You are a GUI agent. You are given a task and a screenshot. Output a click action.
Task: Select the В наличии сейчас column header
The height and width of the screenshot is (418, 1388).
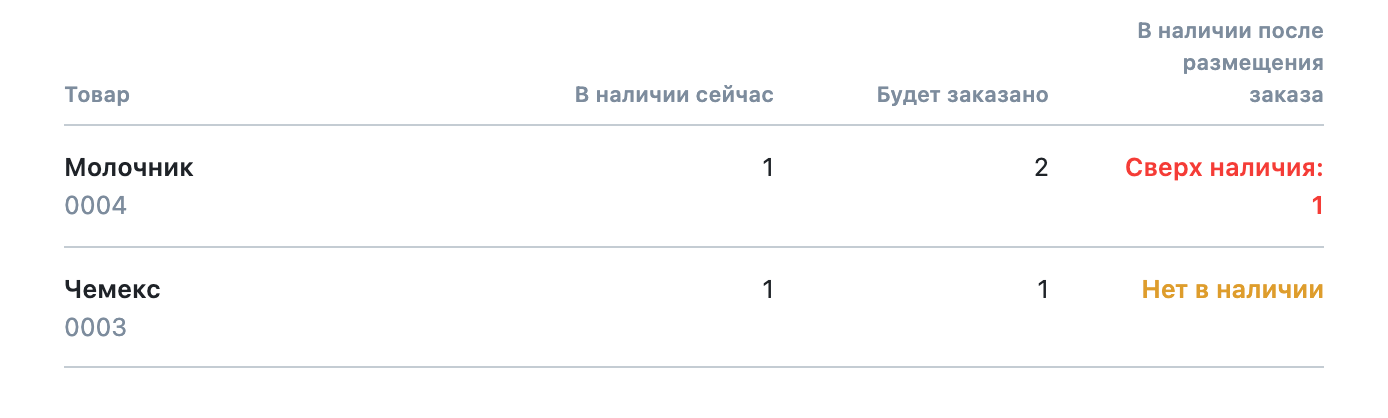click(x=674, y=95)
